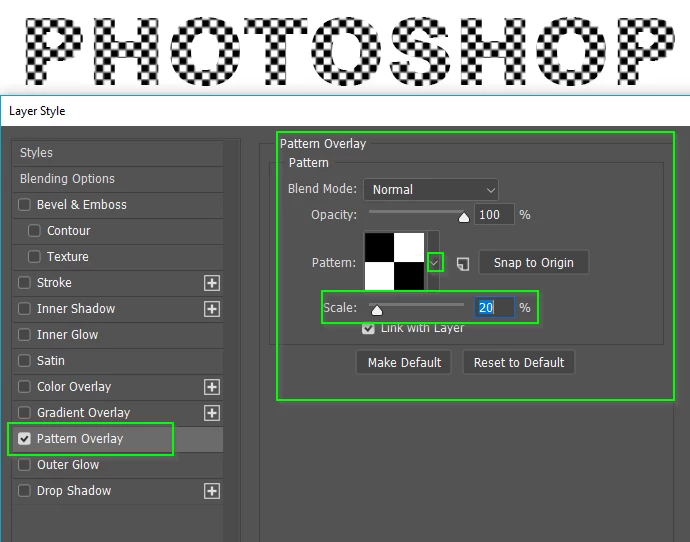Enable the Outer Glow checkbox

tap(24, 464)
